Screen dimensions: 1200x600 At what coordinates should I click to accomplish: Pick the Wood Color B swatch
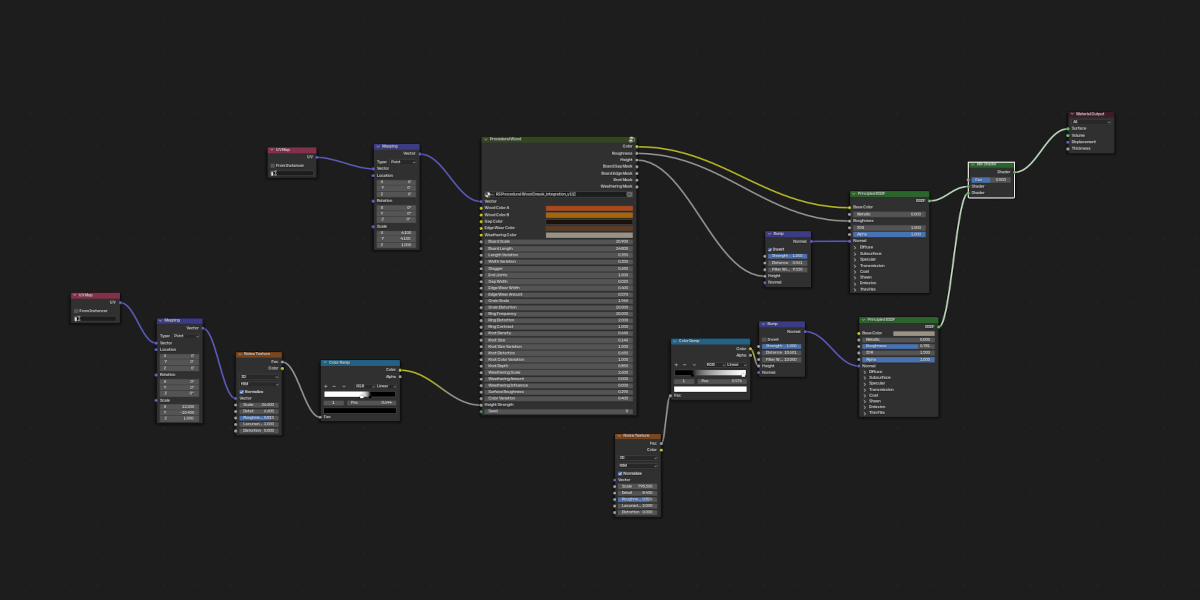pos(589,215)
